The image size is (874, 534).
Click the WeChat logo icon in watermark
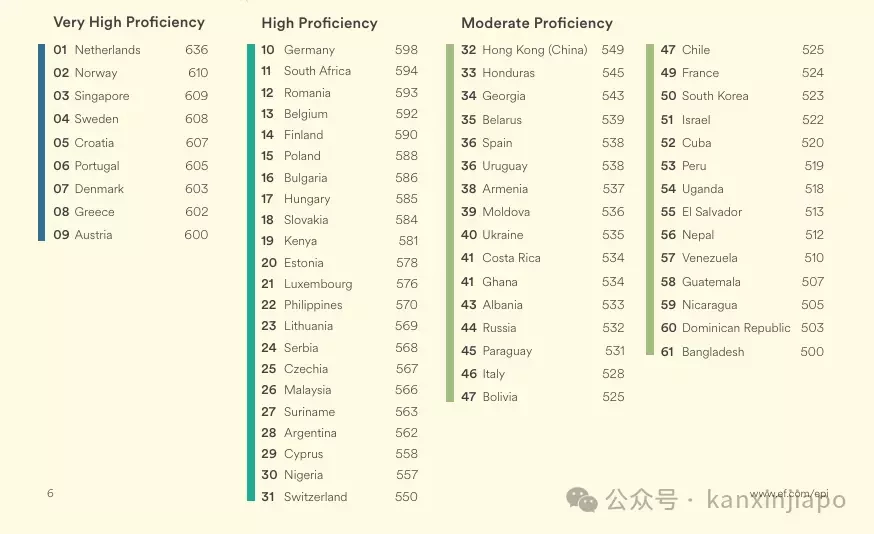tap(582, 499)
